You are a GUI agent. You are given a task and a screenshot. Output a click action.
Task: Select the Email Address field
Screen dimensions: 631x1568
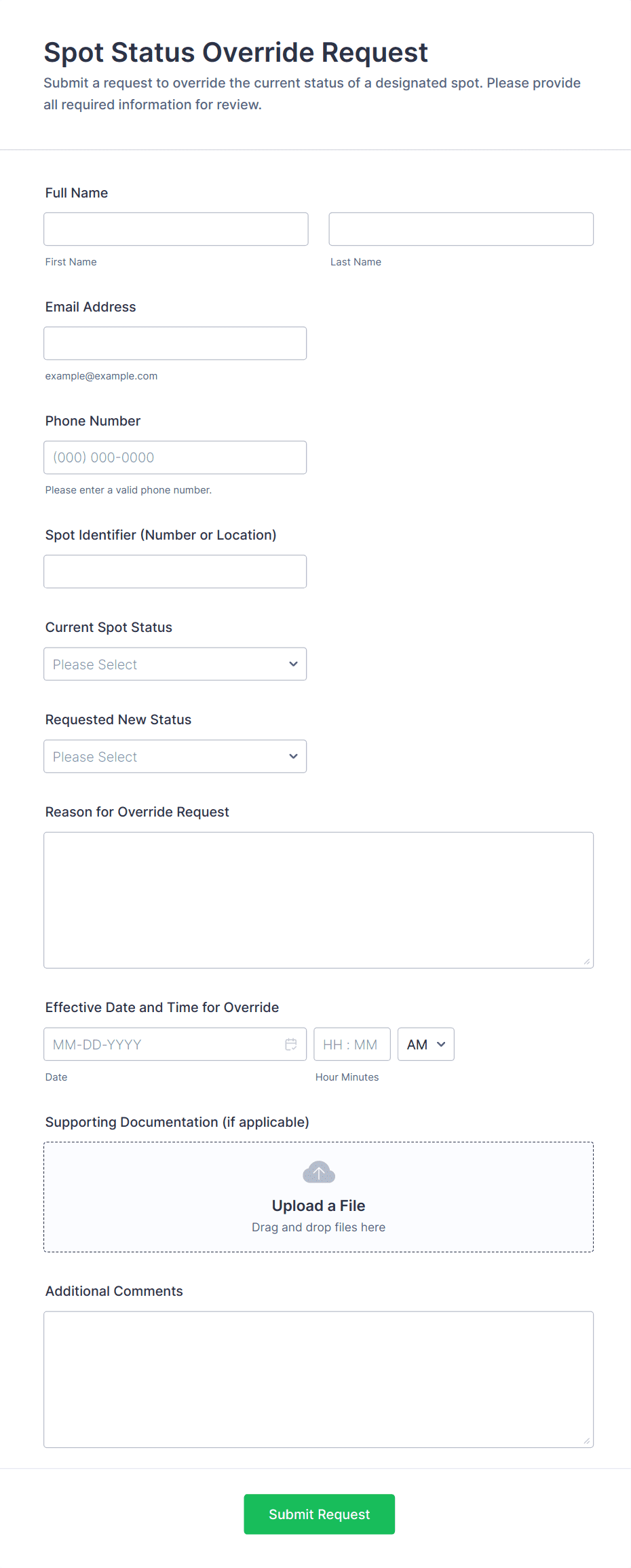(x=175, y=343)
